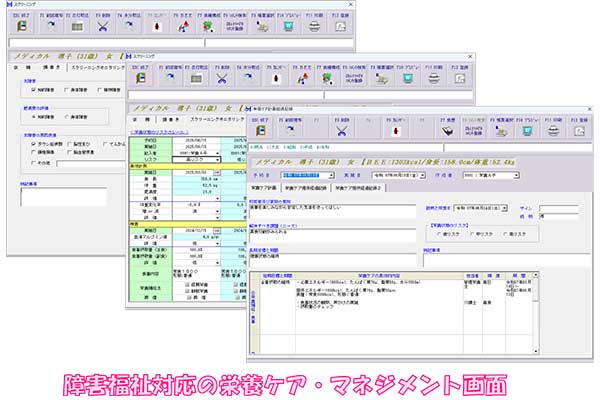
Task: Click F6 colored arrows icon in back window
Action: [x=183, y=26]
